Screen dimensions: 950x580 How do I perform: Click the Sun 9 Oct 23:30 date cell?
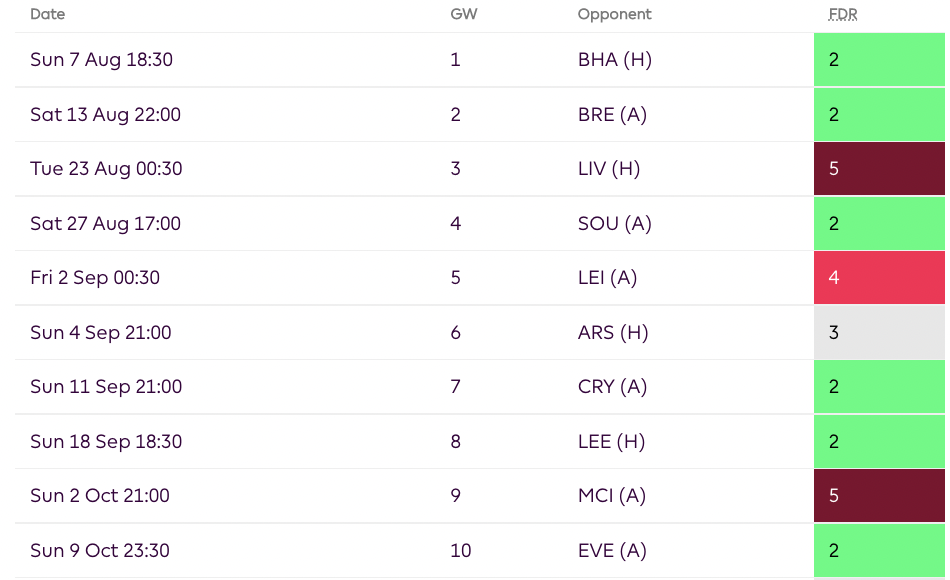coord(100,551)
